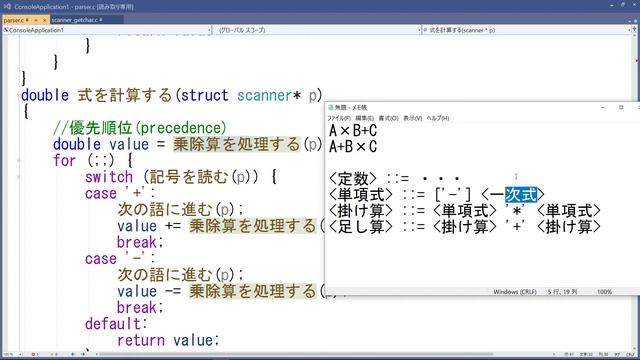640x360 pixels.
Task: Click the line A+B×C in Notepad
Action: coord(353,147)
